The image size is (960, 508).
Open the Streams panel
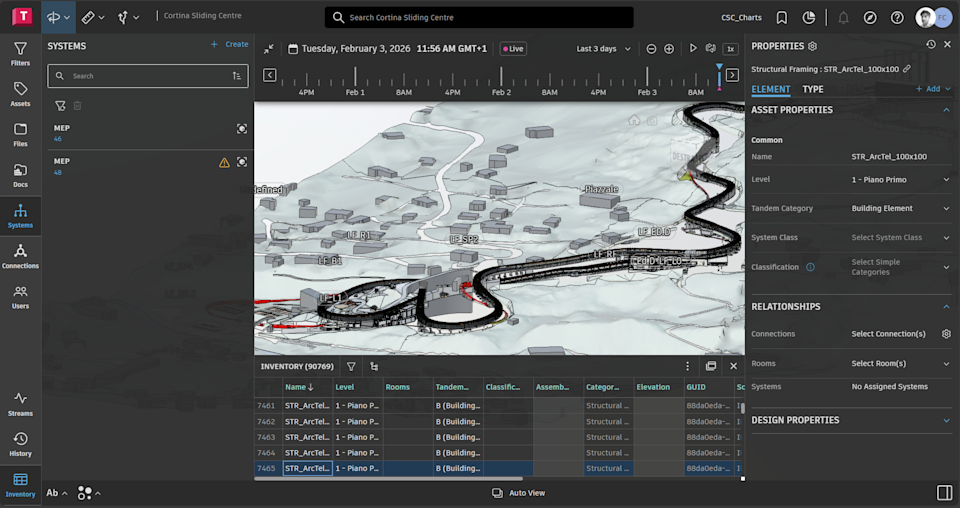[20, 403]
